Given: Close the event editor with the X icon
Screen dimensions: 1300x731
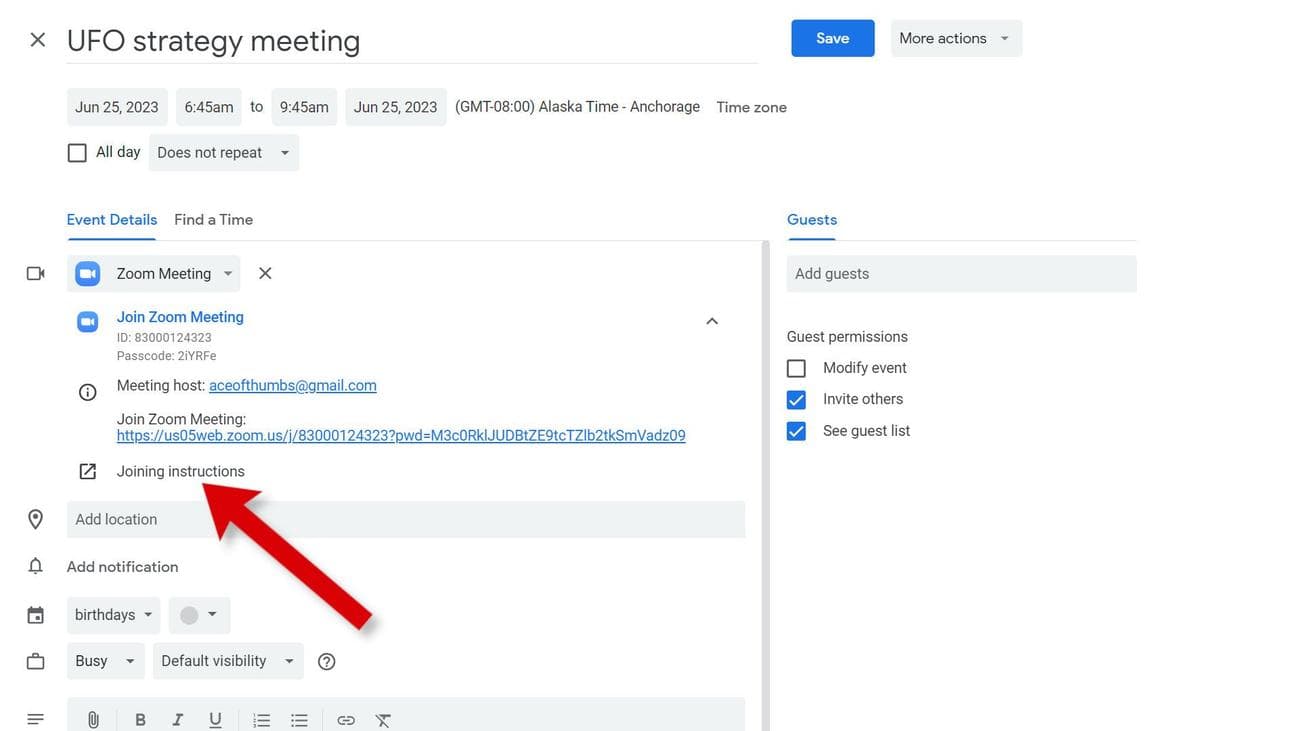Looking at the screenshot, I should point(37,40).
